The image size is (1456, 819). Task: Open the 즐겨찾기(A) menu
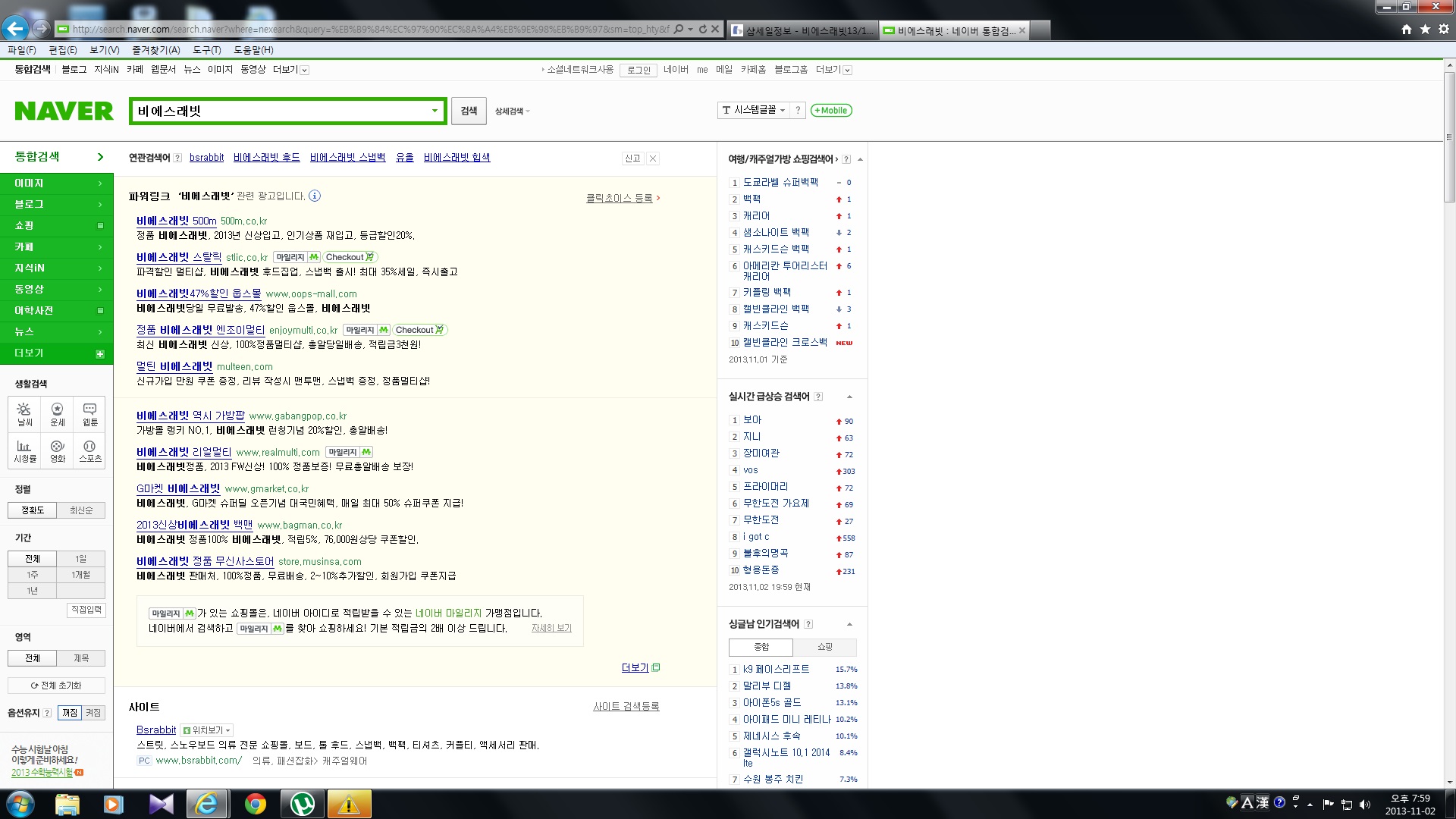pos(156,50)
